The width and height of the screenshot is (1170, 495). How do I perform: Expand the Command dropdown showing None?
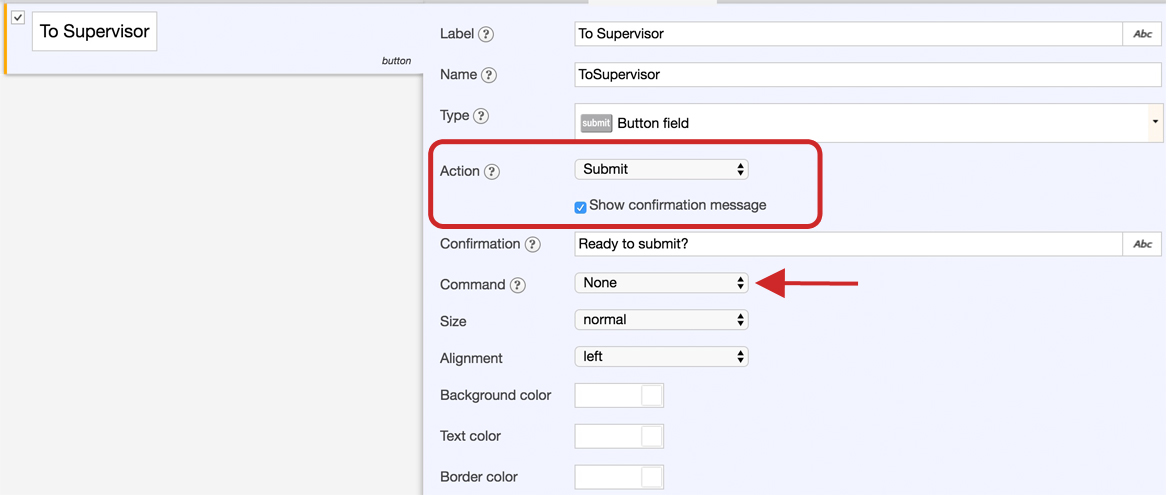661,283
